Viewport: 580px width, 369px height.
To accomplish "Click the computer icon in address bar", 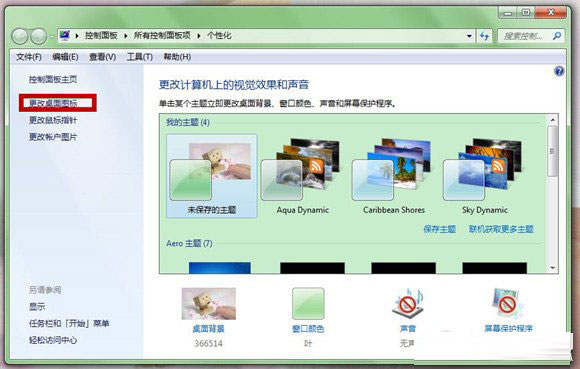I will (65, 35).
